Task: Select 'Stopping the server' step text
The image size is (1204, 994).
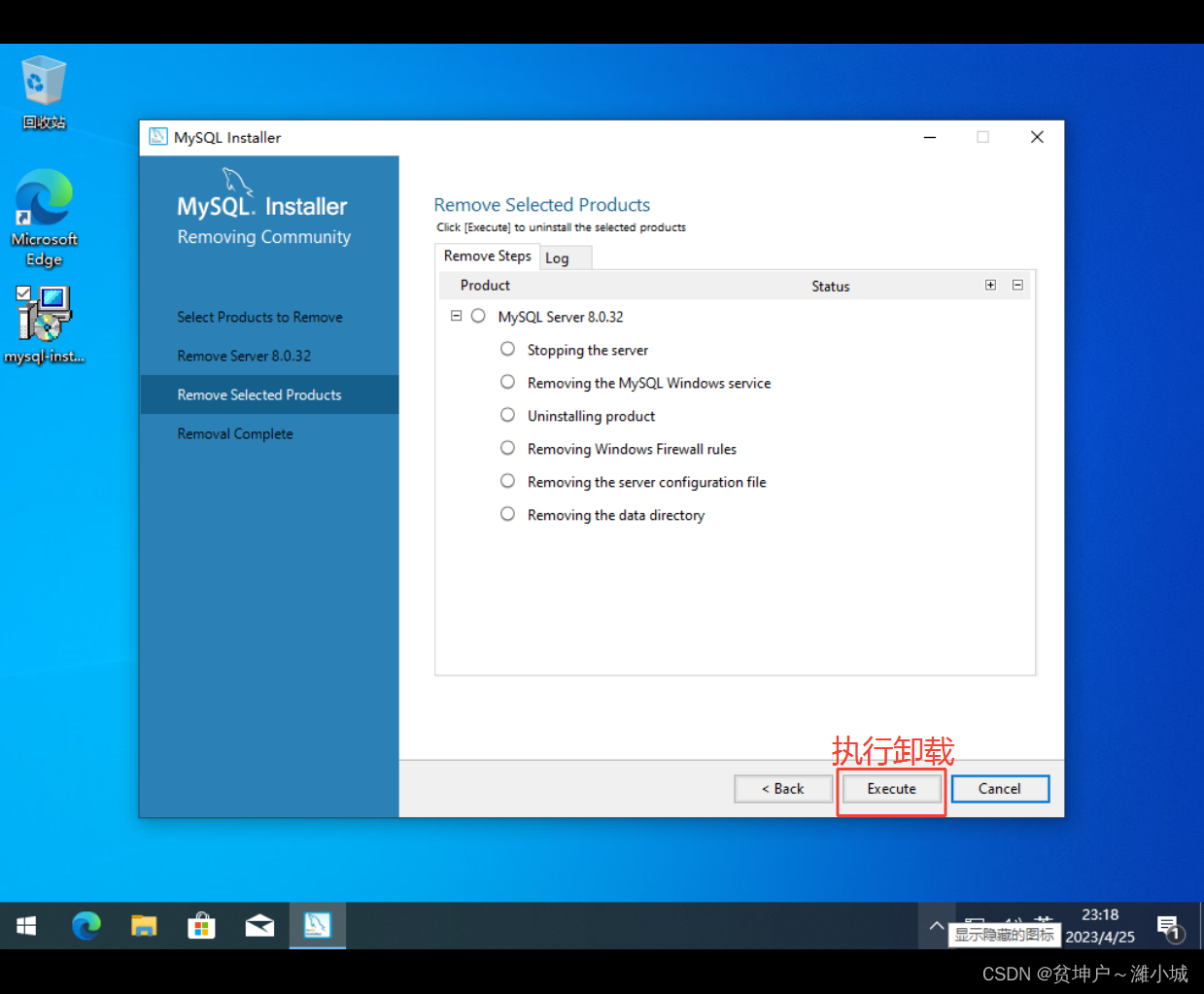Action: tap(588, 350)
